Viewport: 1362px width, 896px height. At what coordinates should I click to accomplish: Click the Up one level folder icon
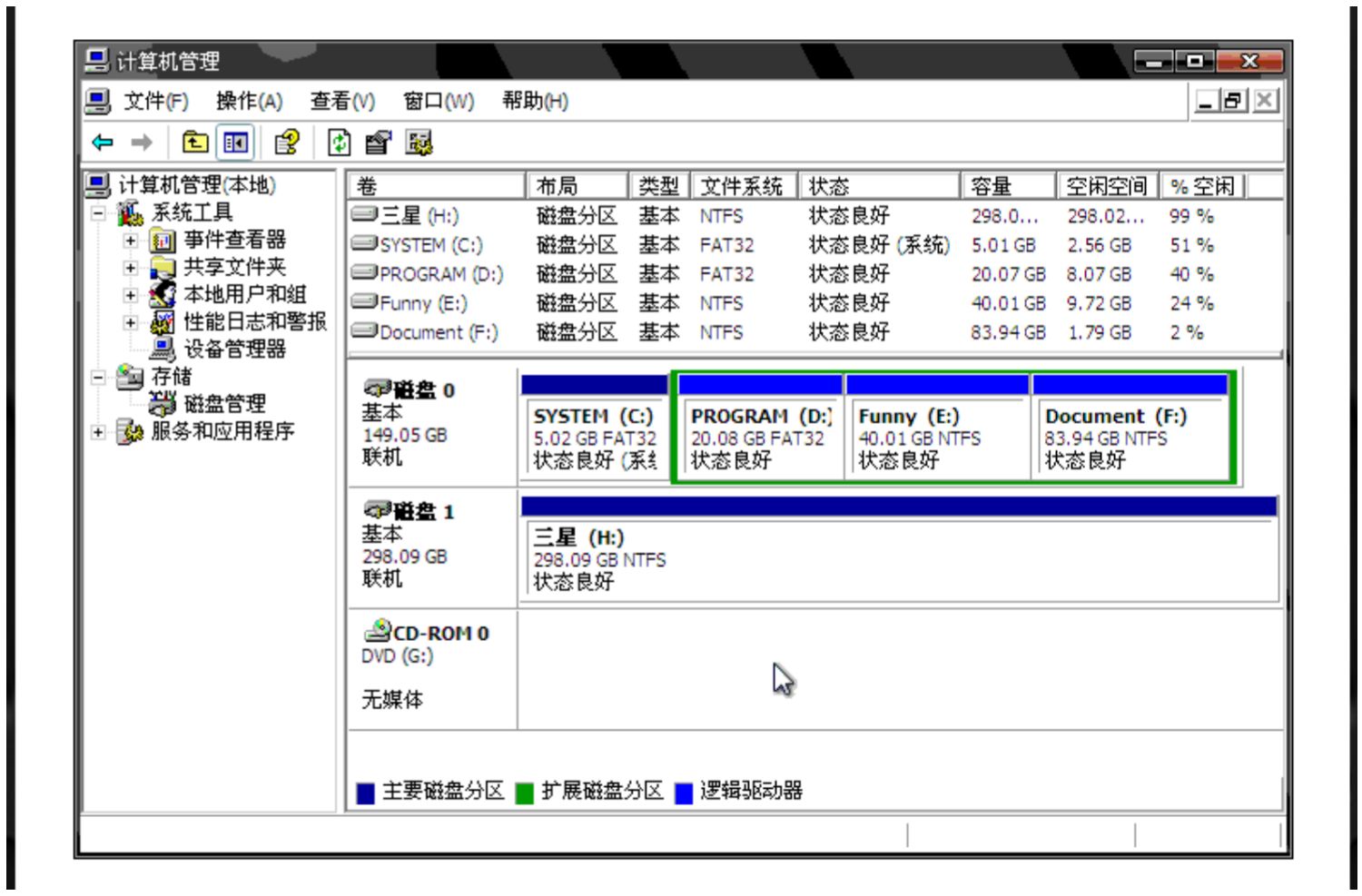(195, 143)
